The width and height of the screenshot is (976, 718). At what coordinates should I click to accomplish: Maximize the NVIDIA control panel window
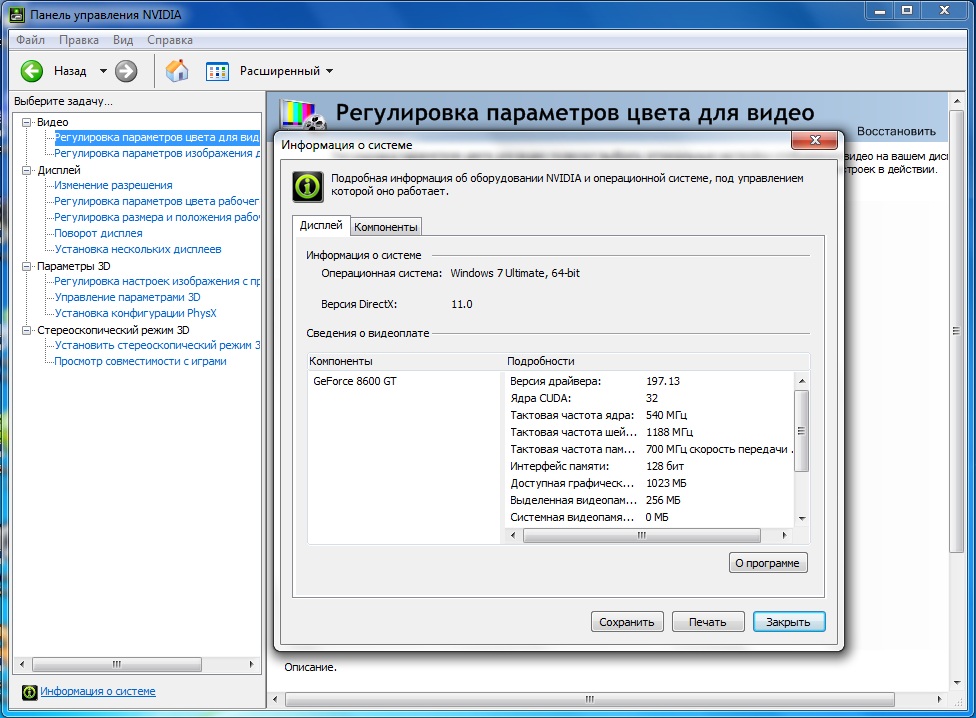[908, 11]
